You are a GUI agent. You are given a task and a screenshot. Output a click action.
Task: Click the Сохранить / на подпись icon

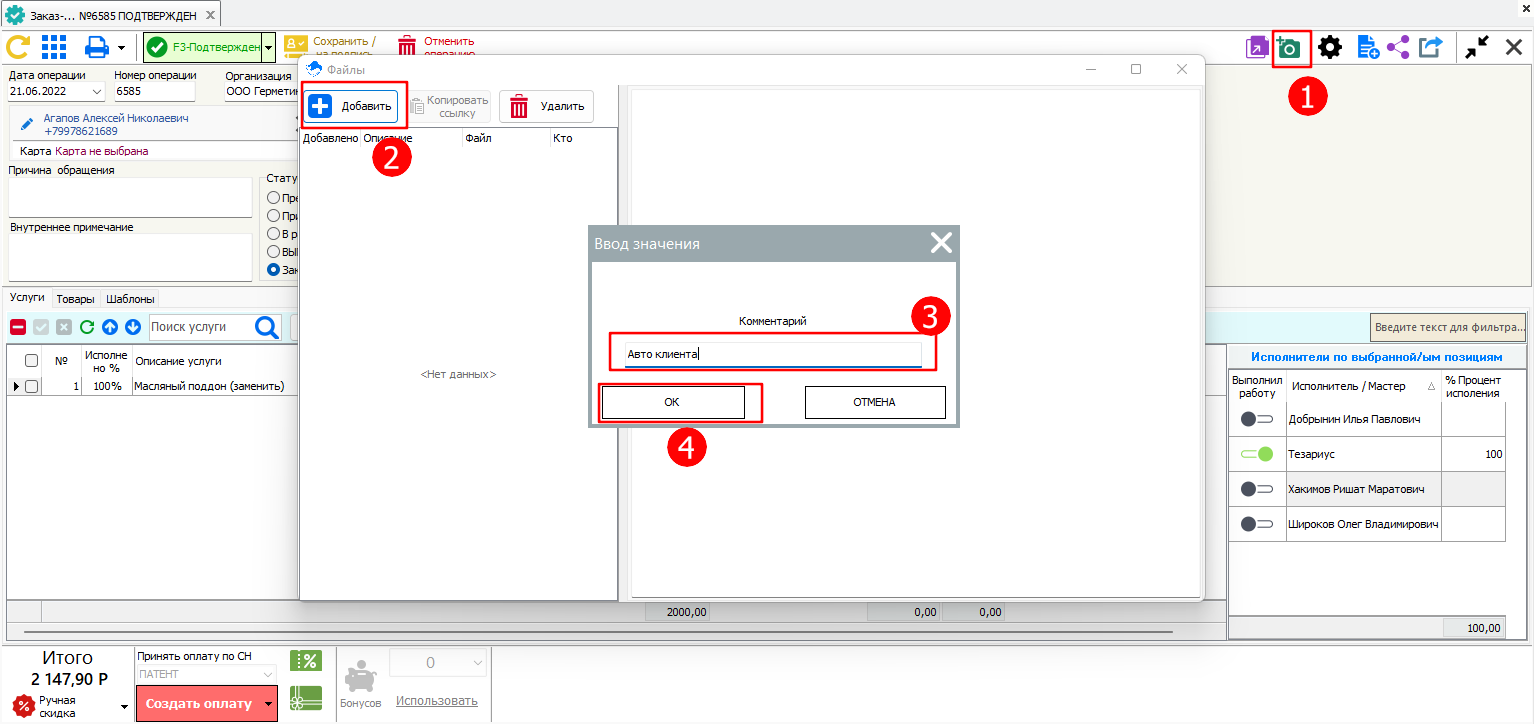tap(296, 46)
